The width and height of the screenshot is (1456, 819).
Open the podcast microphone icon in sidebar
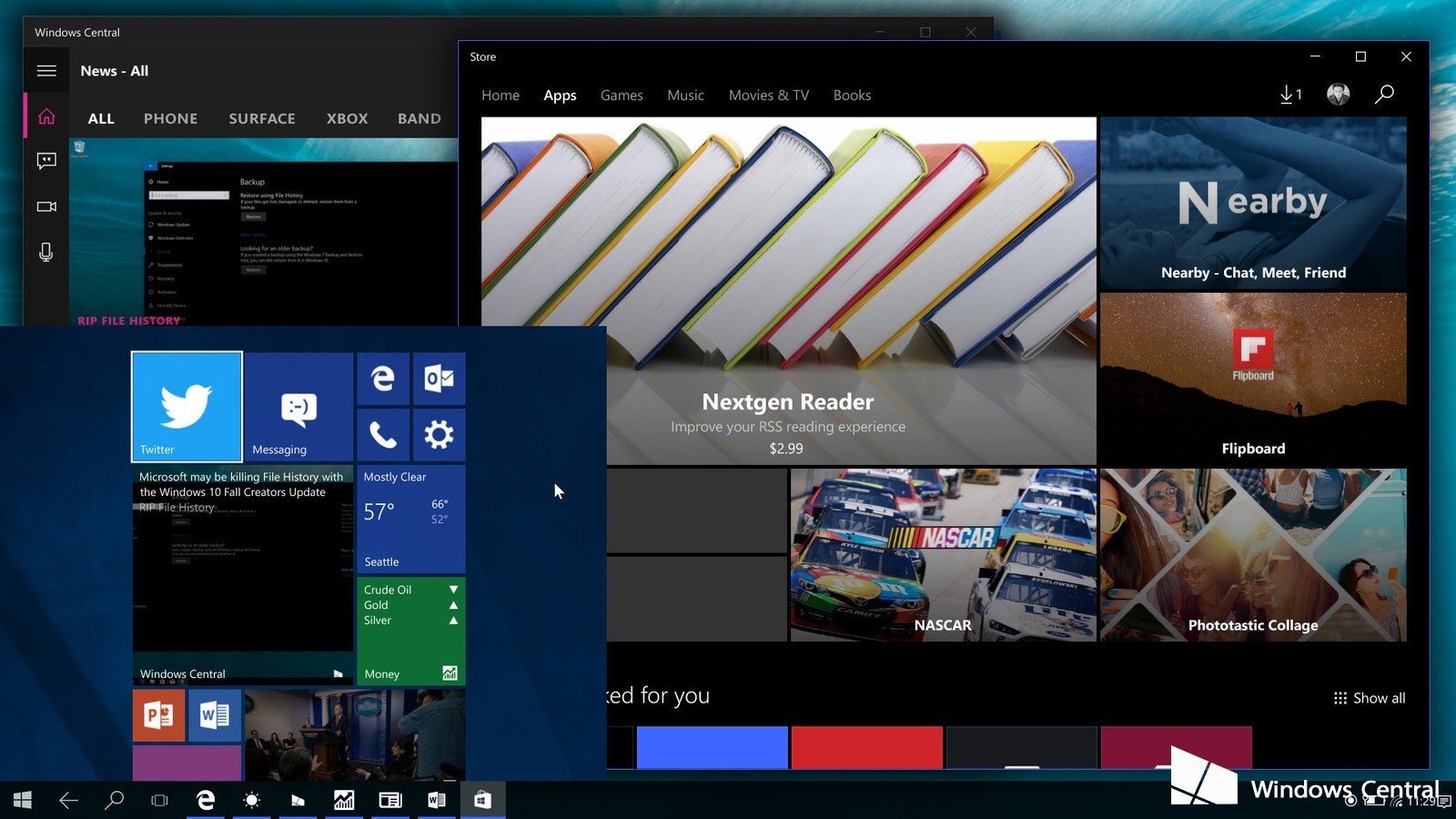tap(46, 252)
